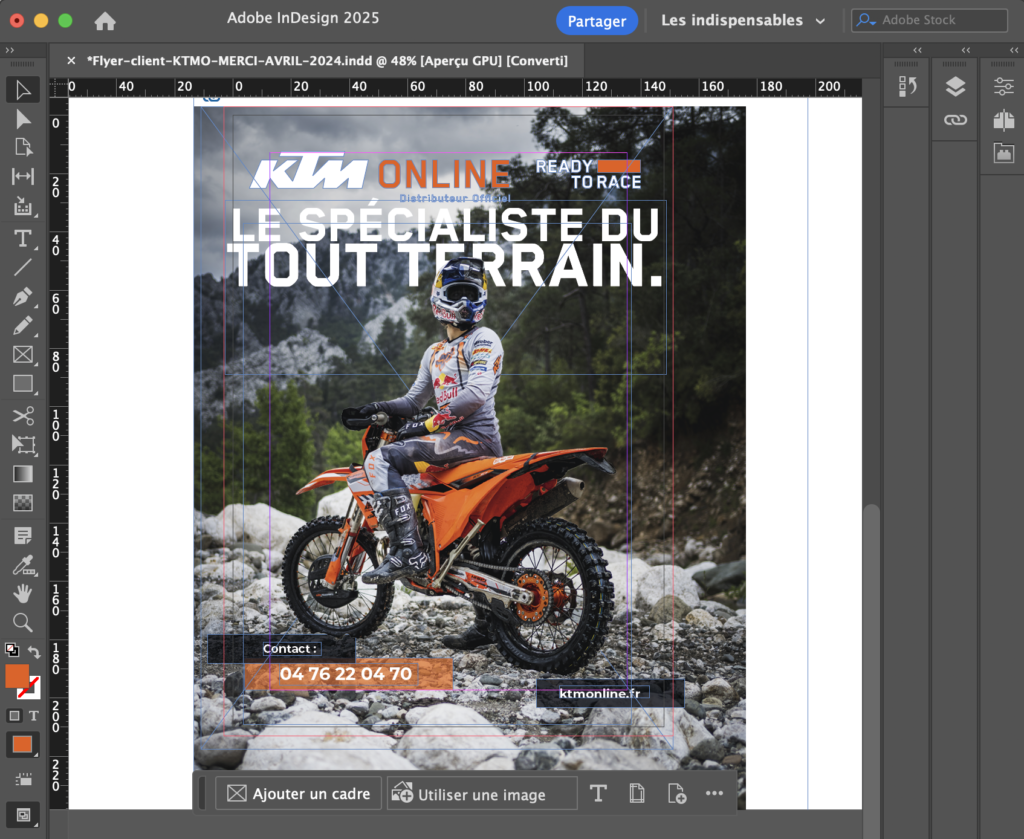Add a text frame from taskbar T icon
1024x839 pixels.
tap(598, 793)
